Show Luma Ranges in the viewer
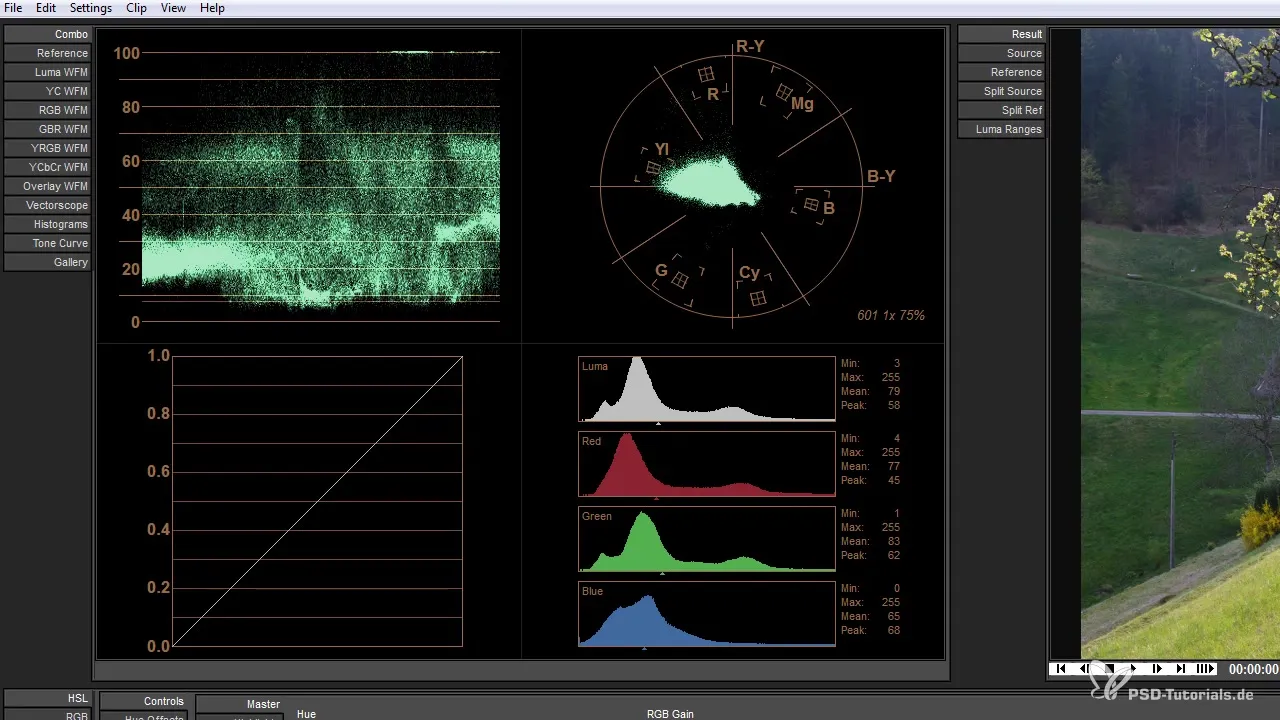Viewport: 1280px width, 720px height. 1001,129
